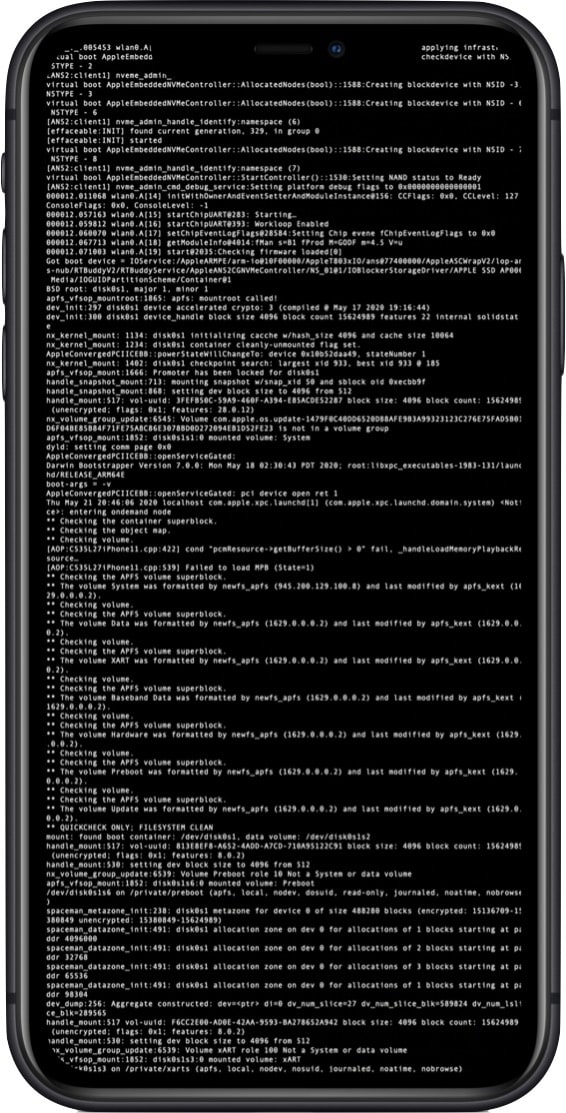566x1113 pixels.
Task: Select the "dyld: setting comm page 0x0" line
Action: [108, 446]
